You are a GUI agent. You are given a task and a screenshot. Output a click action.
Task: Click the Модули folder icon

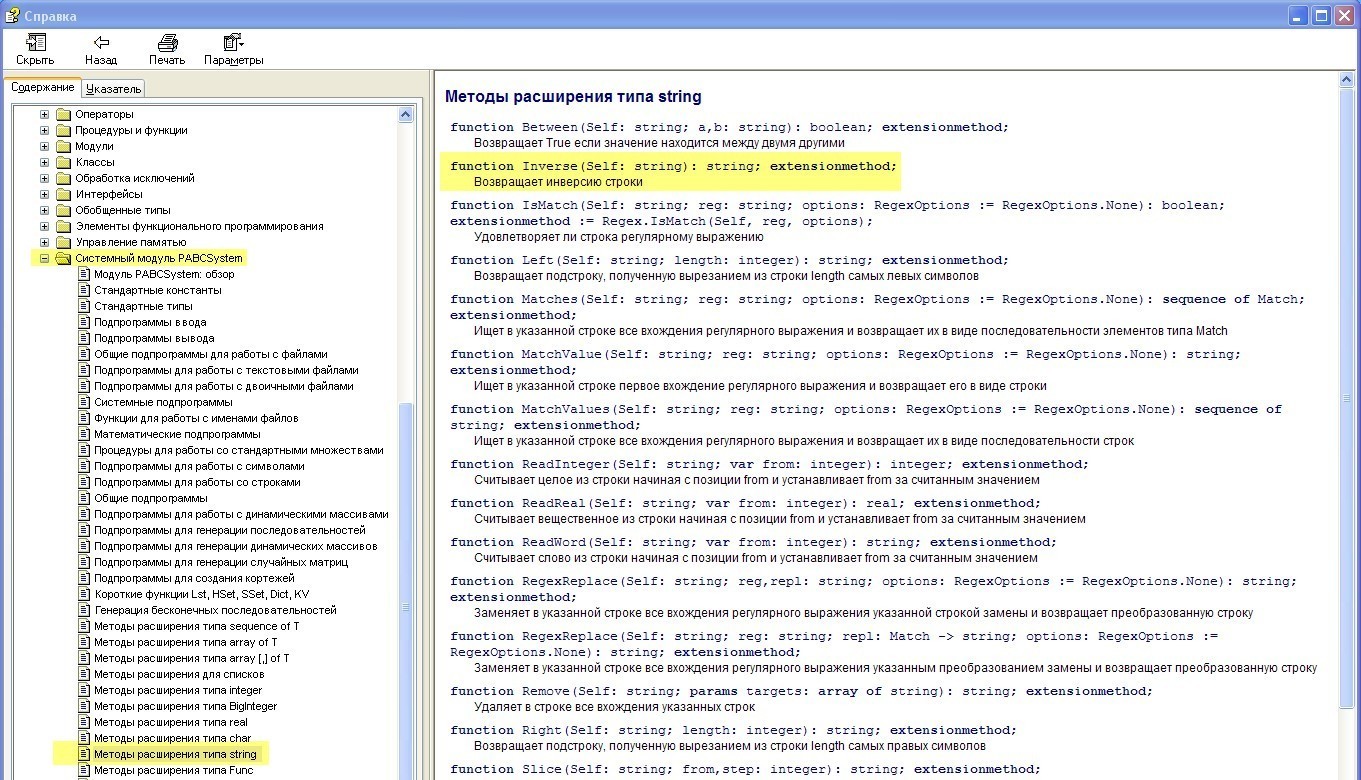point(63,146)
